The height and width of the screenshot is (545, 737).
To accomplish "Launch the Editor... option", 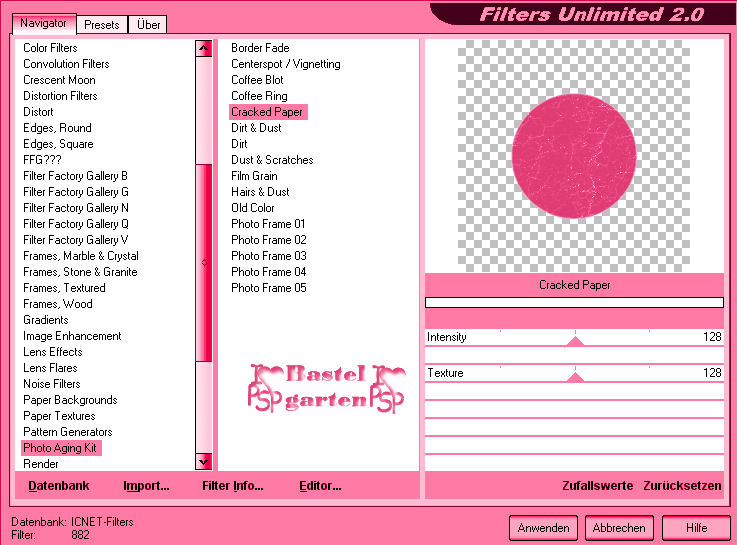I will (320, 486).
